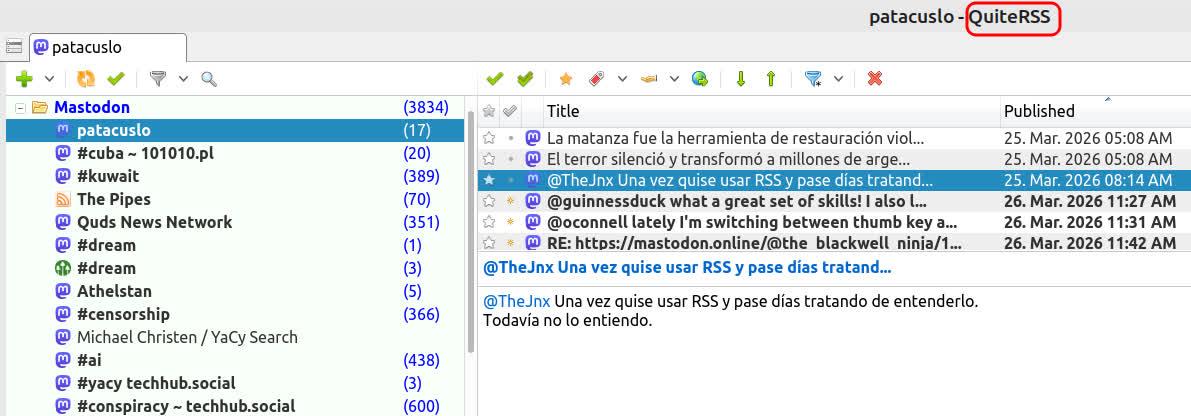This screenshot has height=416, width=1191.
Task: Star the 'La matanza fue la herramienta' item
Action: 489,138
